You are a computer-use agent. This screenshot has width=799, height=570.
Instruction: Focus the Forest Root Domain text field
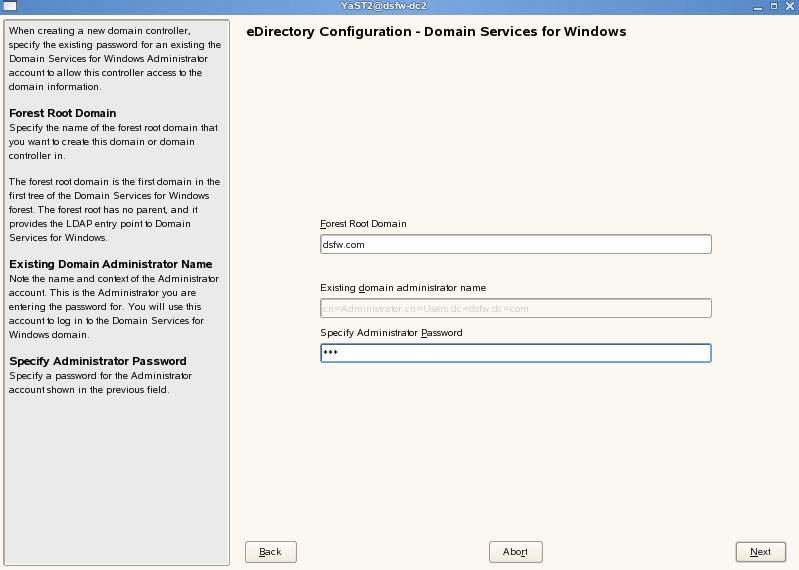pos(515,244)
